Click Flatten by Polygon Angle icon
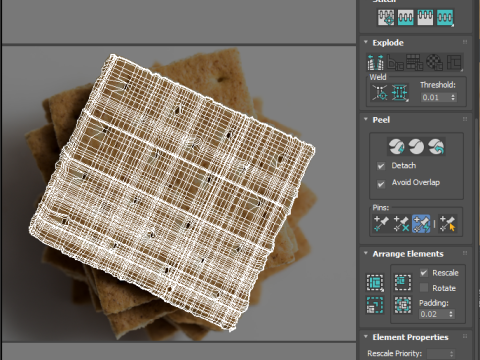Image resolution: width=480 pixels, height=360 pixels. [395, 62]
